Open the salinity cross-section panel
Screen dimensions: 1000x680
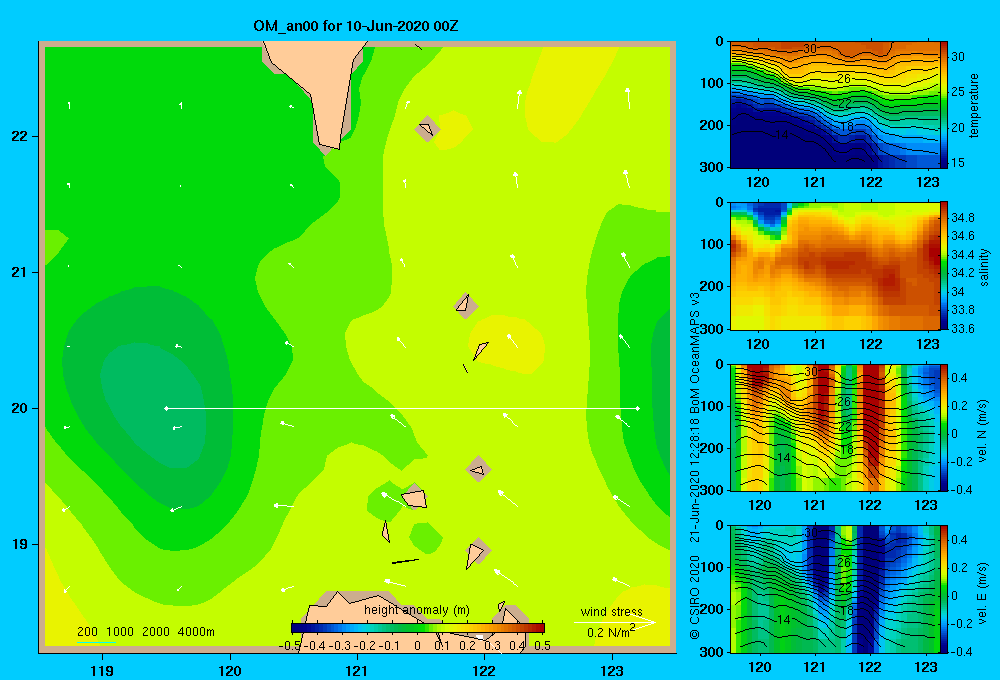834,266
